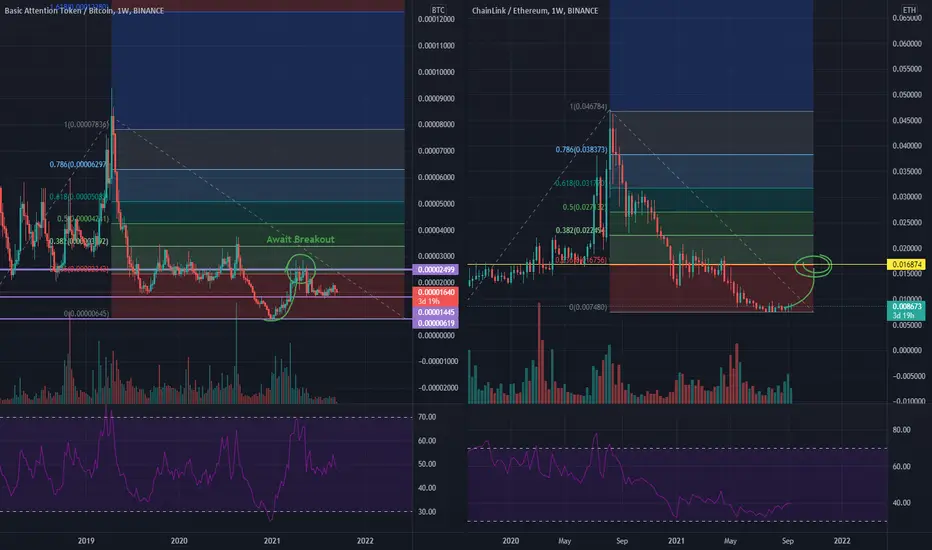Click the Basic Attention Token / Bitcoin chart title
The image size is (932, 550).
point(84,11)
